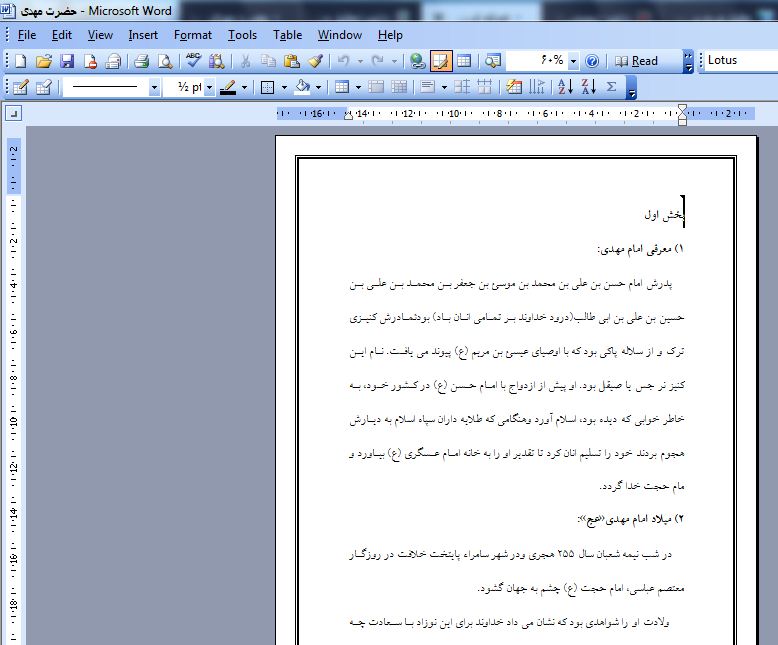
Task: Open the Format menu
Action: [x=192, y=35]
